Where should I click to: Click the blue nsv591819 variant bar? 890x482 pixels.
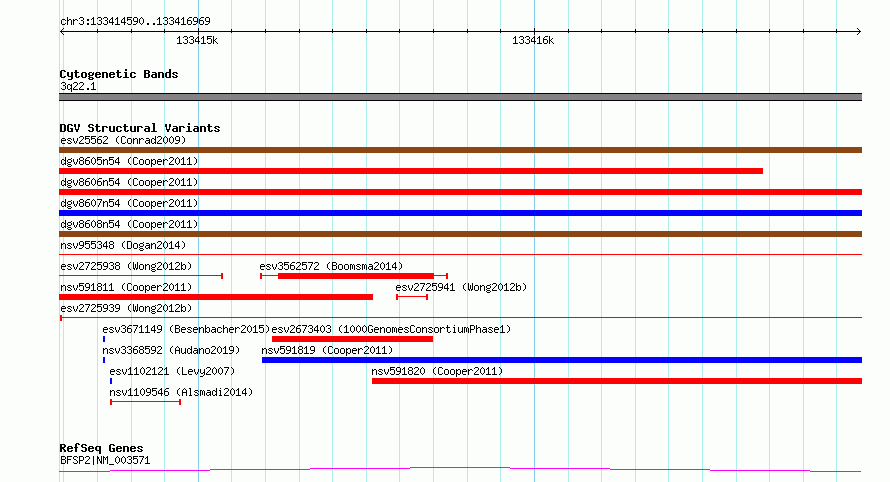click(x=562, y=360)
